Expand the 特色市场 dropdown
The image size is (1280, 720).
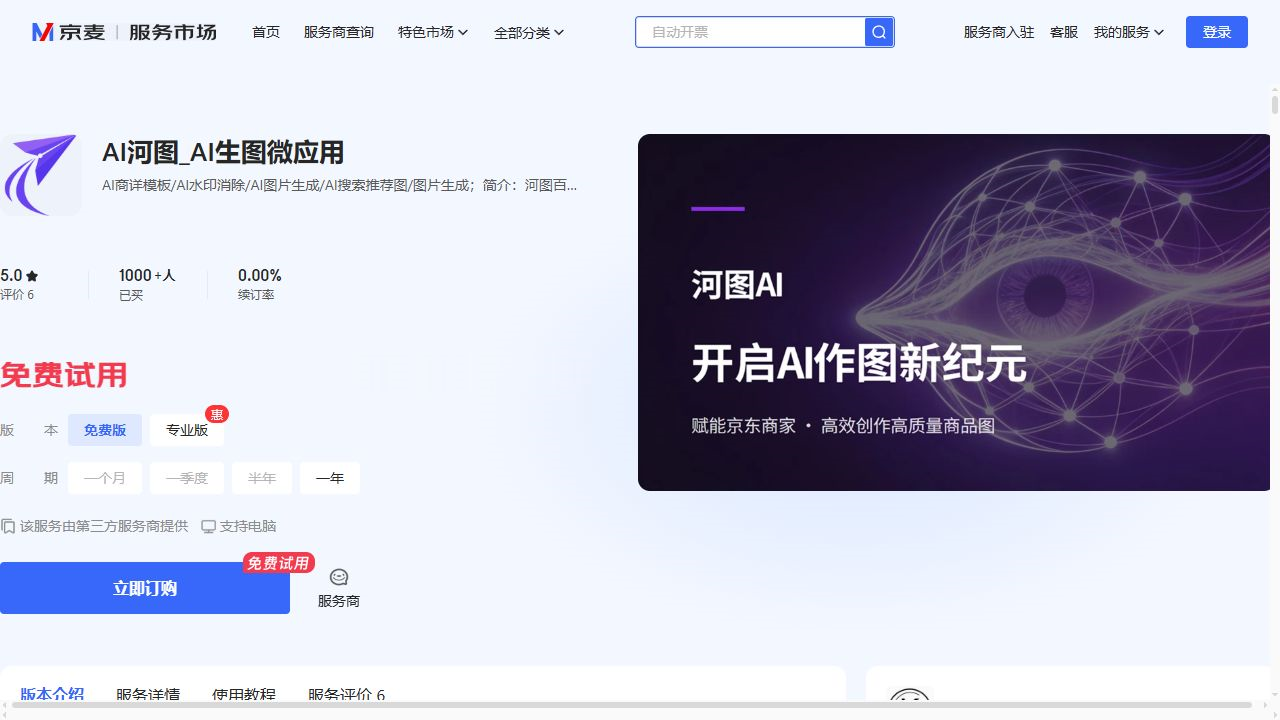433,32
